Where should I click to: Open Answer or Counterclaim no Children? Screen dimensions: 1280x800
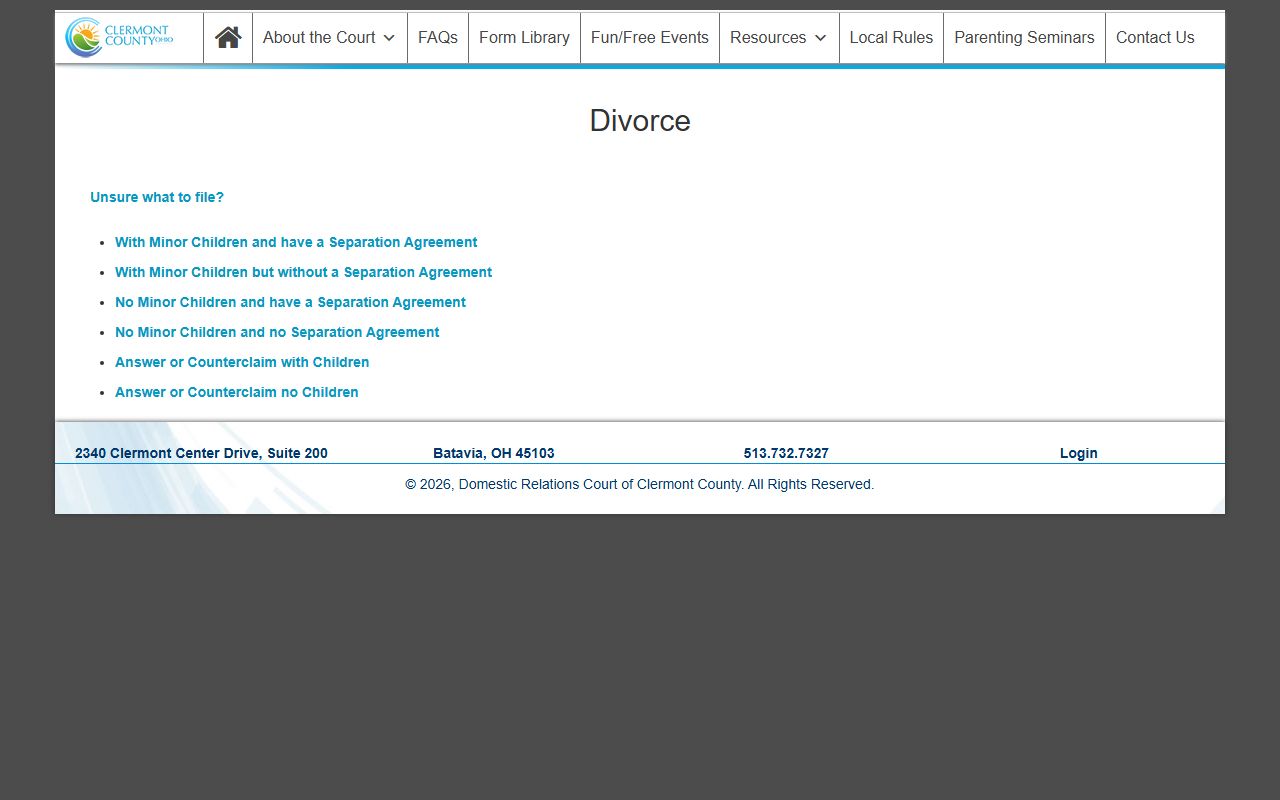[237, 392]
